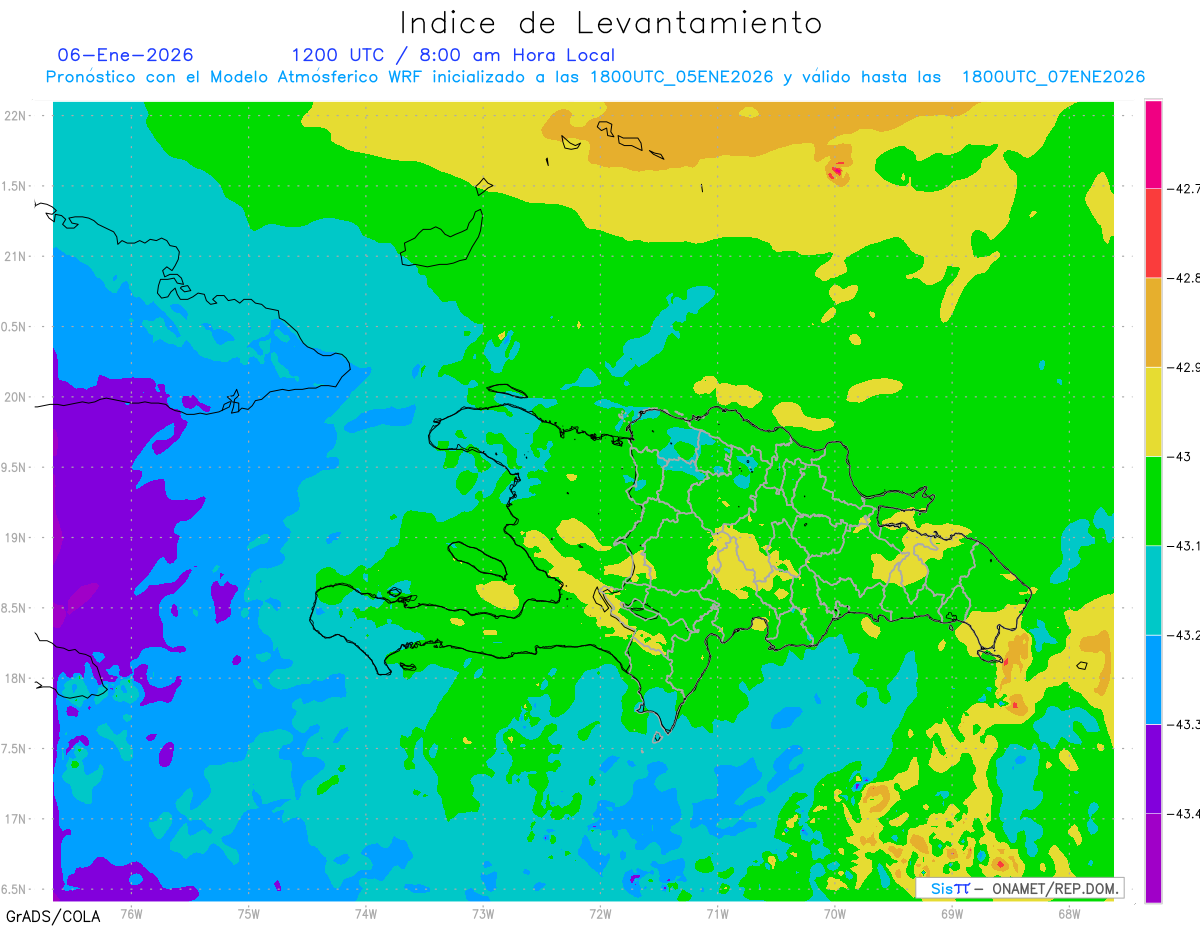
Task: Click the legend value '-42.7'
Action: [x=1182, y=188]
